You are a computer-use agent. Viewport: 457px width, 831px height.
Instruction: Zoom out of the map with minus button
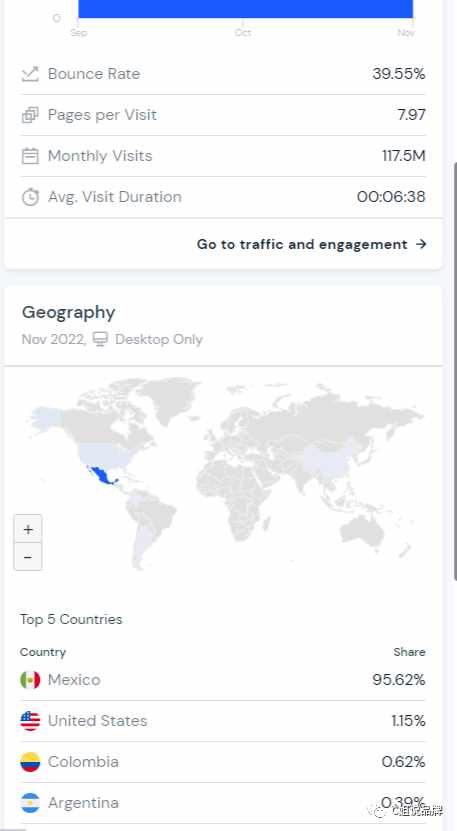pyautogui.click(x=28, y=556)
